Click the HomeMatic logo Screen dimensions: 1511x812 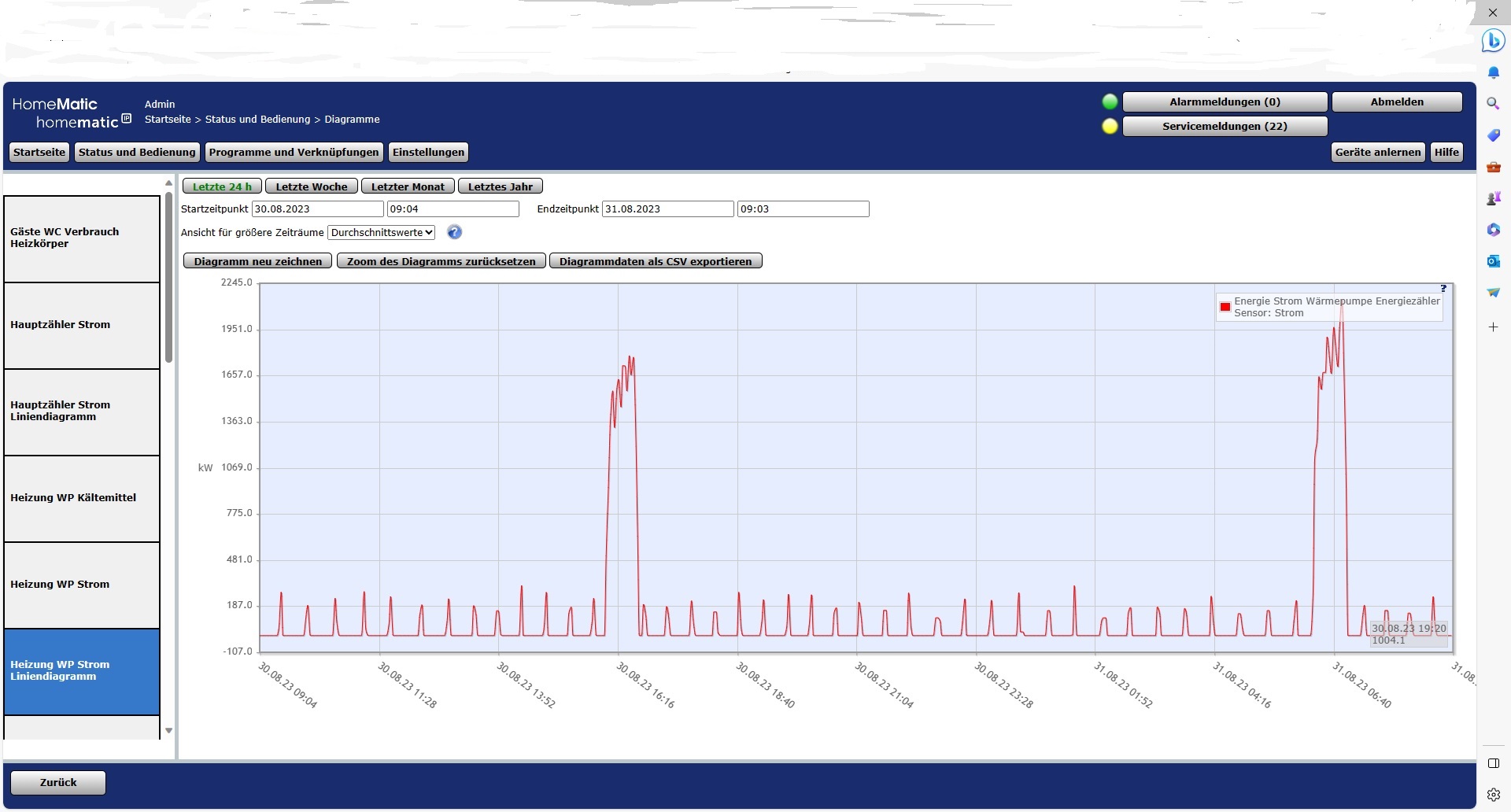(x=72, y=113)
